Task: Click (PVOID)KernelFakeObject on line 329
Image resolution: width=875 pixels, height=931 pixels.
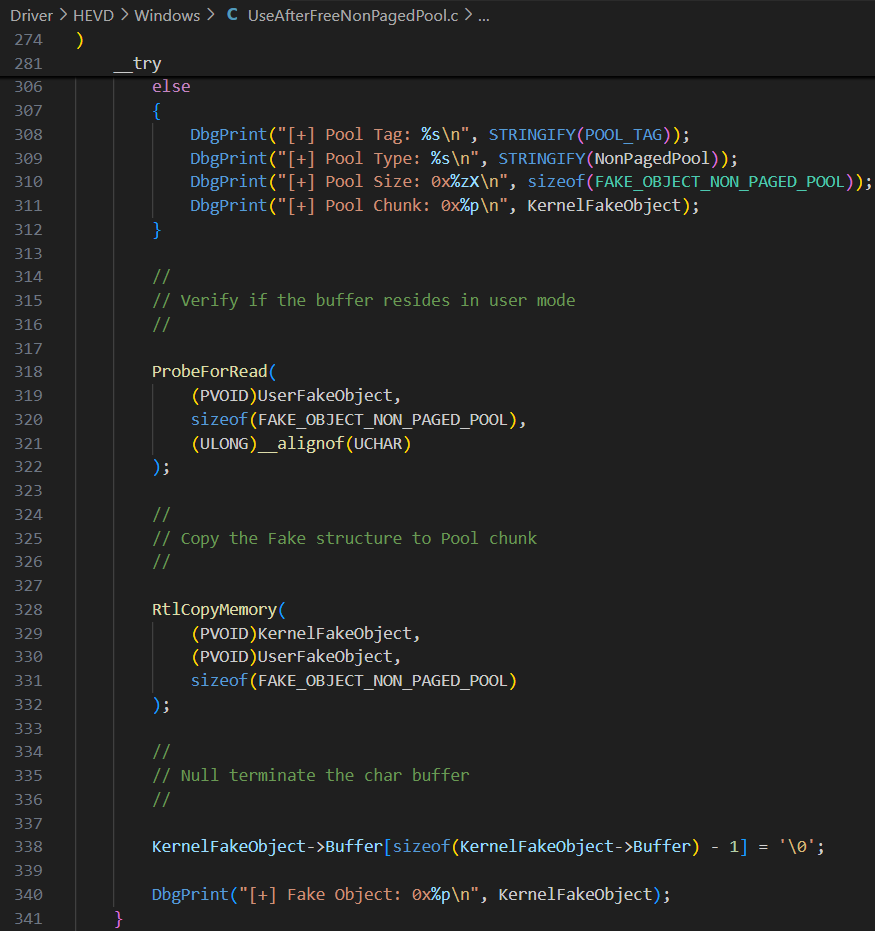Action: (301, 634)
